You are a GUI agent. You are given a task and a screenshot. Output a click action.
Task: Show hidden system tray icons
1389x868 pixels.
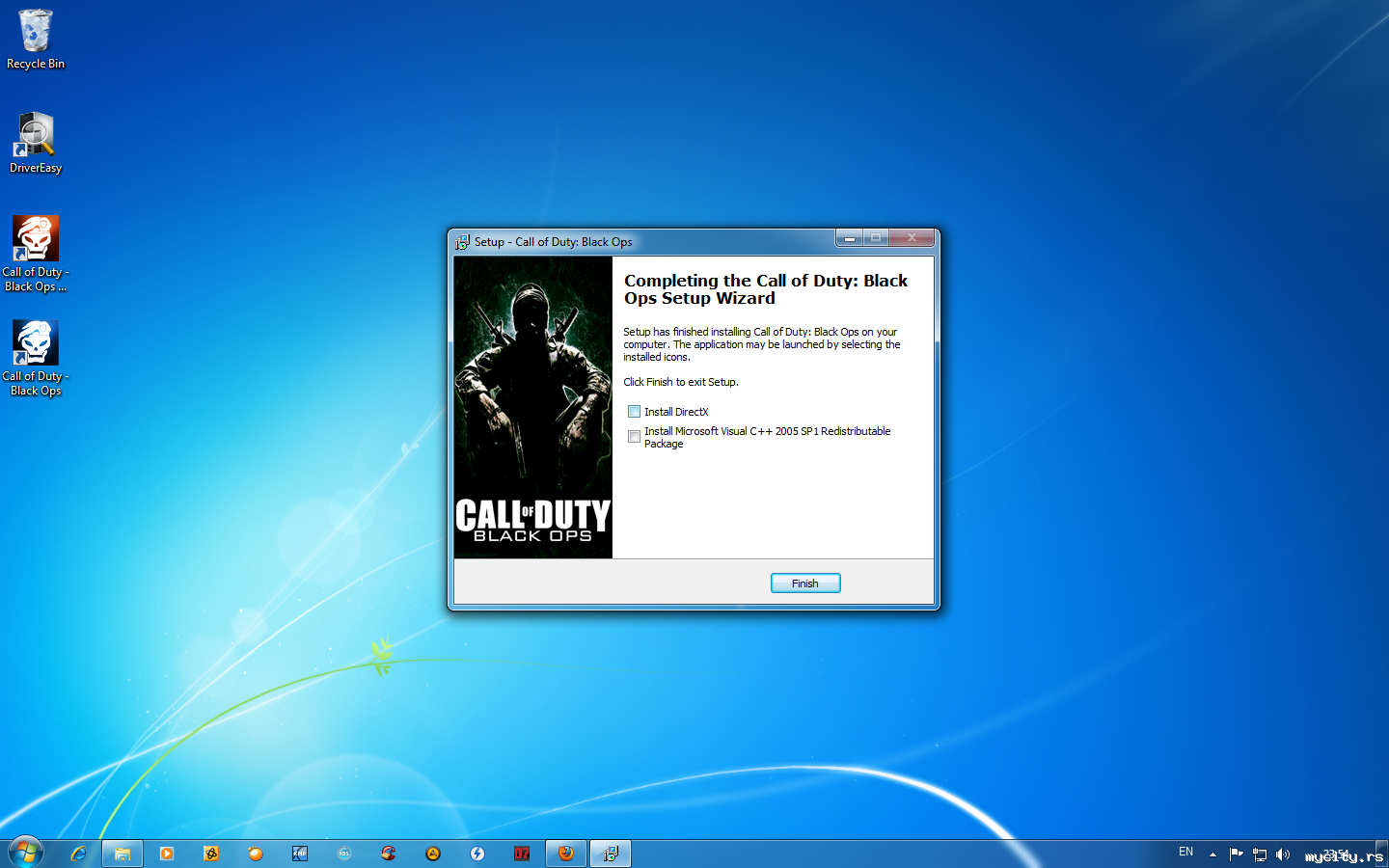pos(1212,854)
